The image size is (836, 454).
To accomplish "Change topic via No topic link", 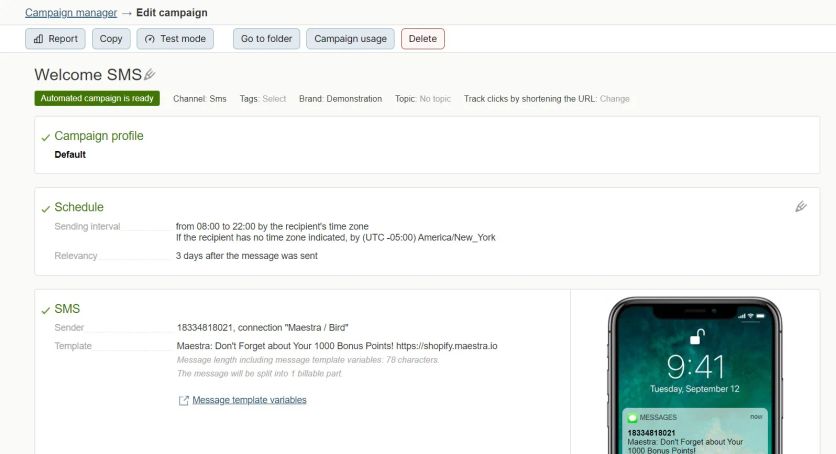I will click(435, 99).
